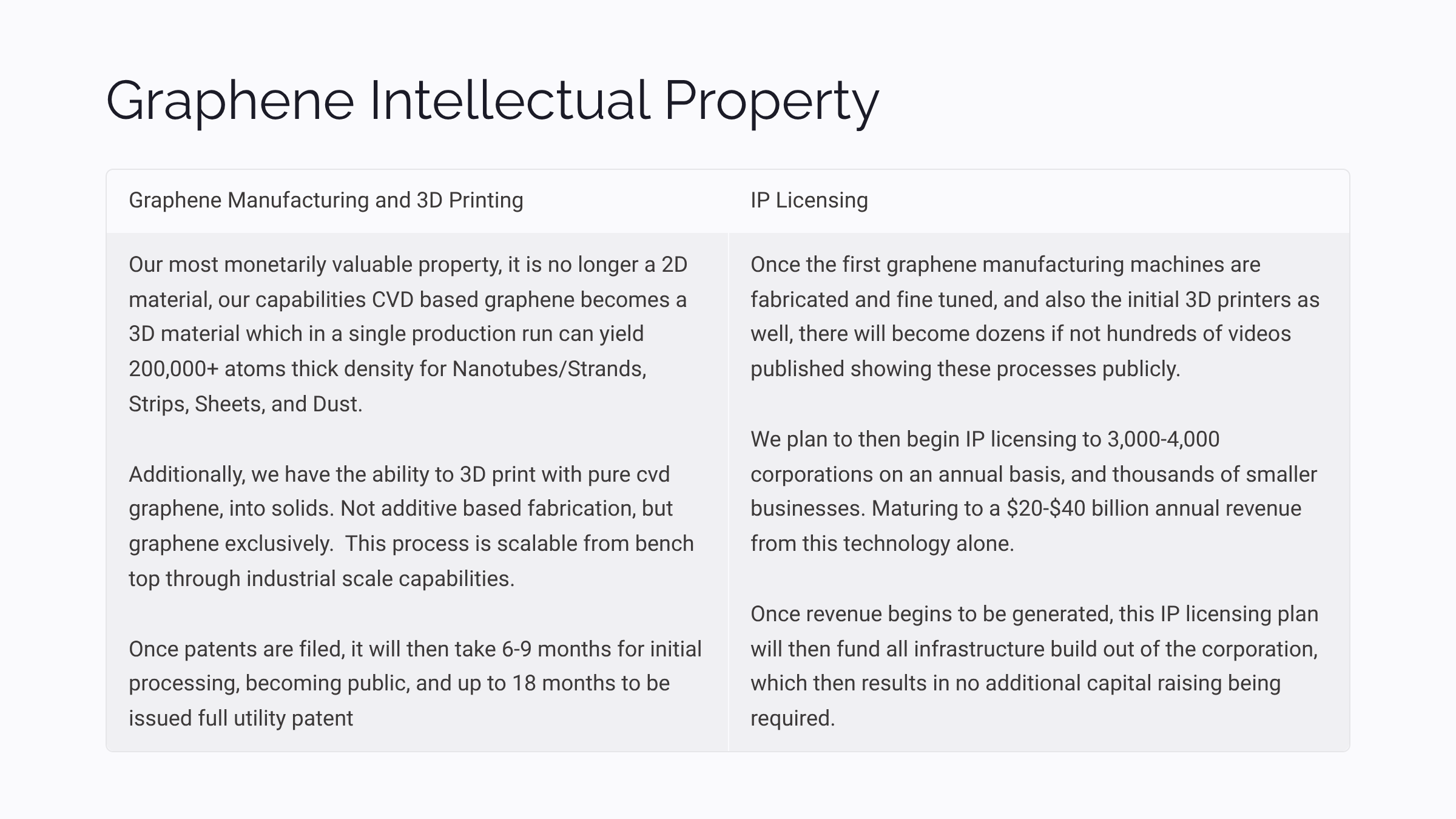Screen dimensions: 1456x819
Task: Click the $20-$40 billion annual revenue text
Action: pyautogui.click(x=1154, y=508)
